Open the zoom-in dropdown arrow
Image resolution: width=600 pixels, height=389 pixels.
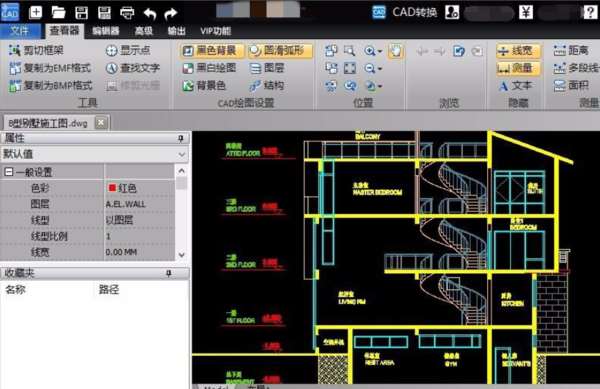click(380, 51)
